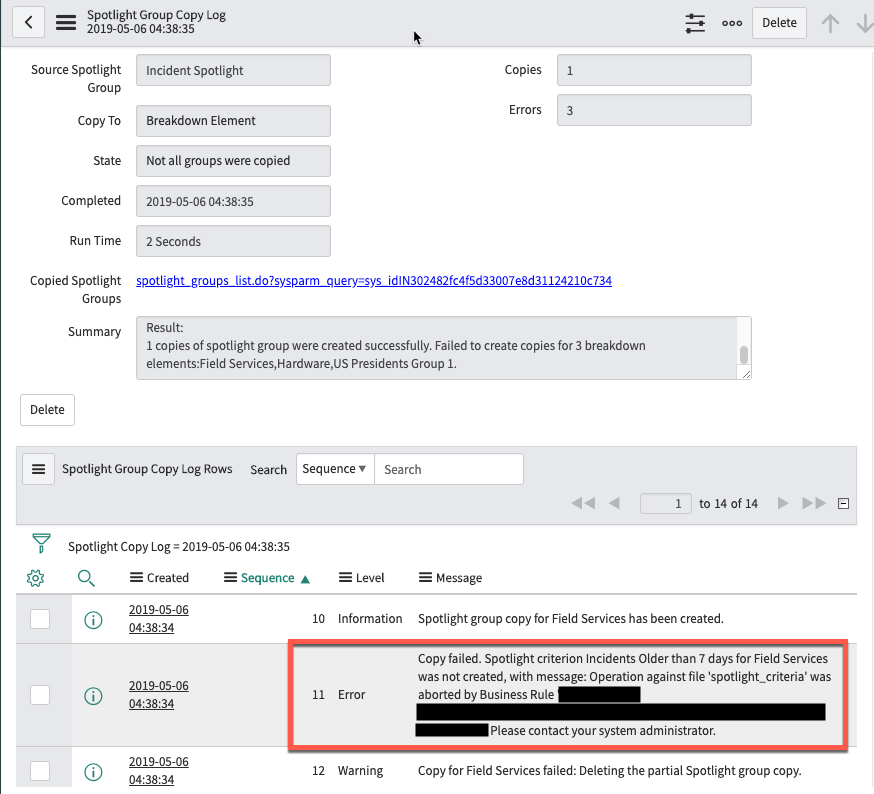The width and height of the screenshot is (874, 794).
Task: Go to next record with down arrow
Action: 865,23
